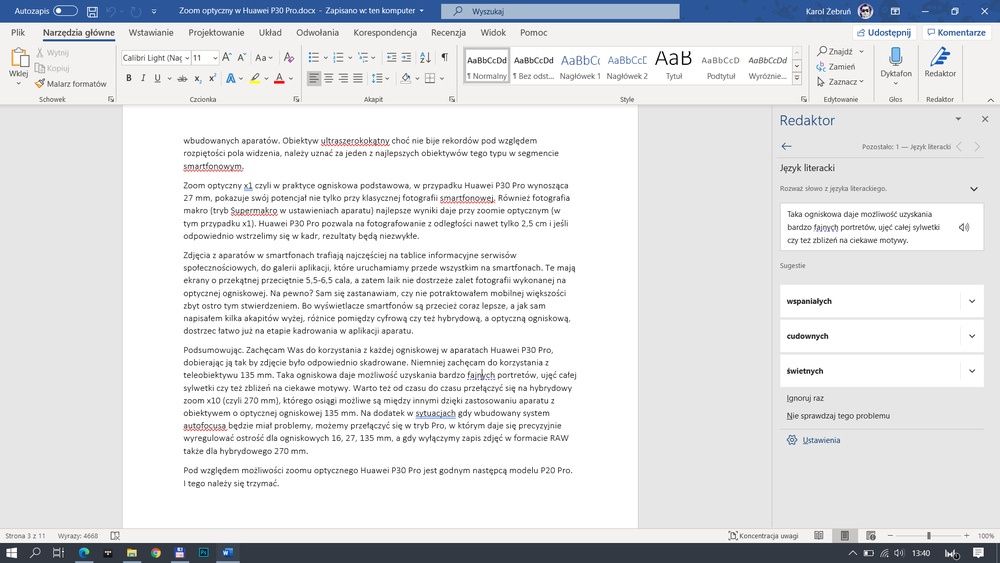Click the shading paint bucket icon
1000x563 pixels.
[406, 78]
